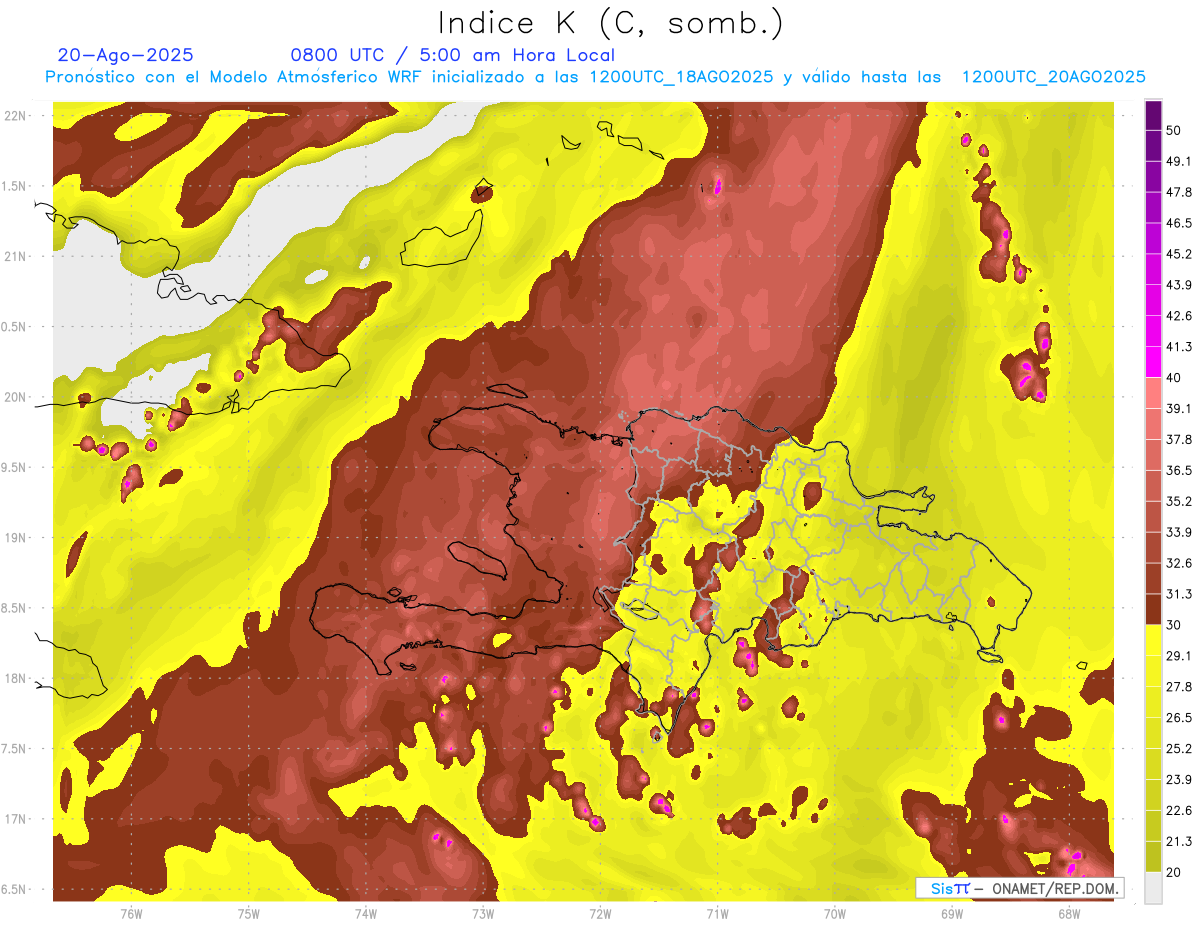Click the "30" value on the color scale
1200x927 pixels.
pyautogui.click(x=1175, y=625)
